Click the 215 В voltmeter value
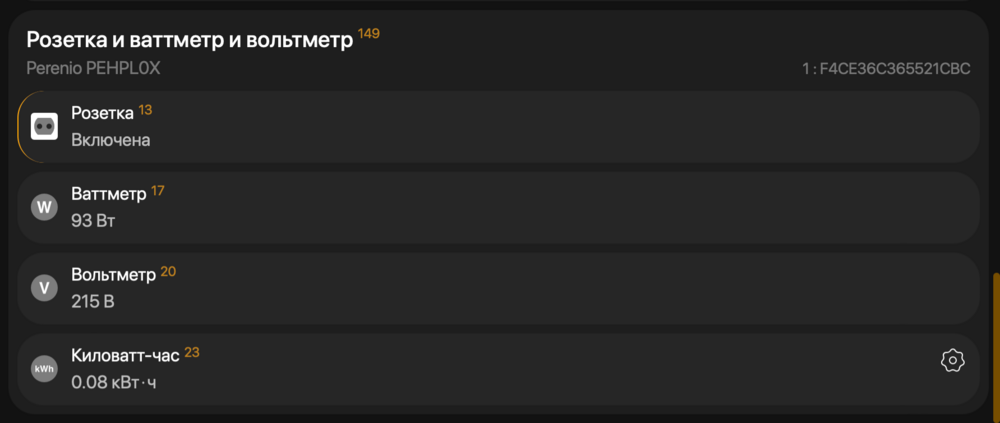This screenshot has width=1000, height=423. click(92, 301)
